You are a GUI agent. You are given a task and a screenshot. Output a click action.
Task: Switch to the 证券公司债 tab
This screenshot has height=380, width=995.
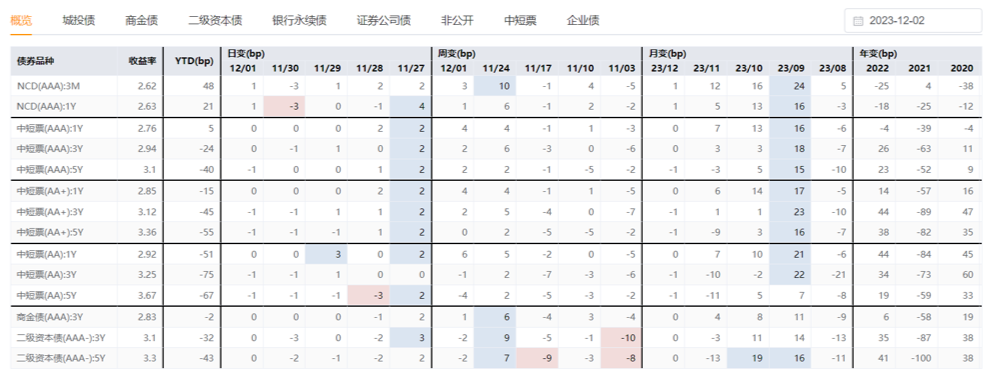tap(383, 20)
